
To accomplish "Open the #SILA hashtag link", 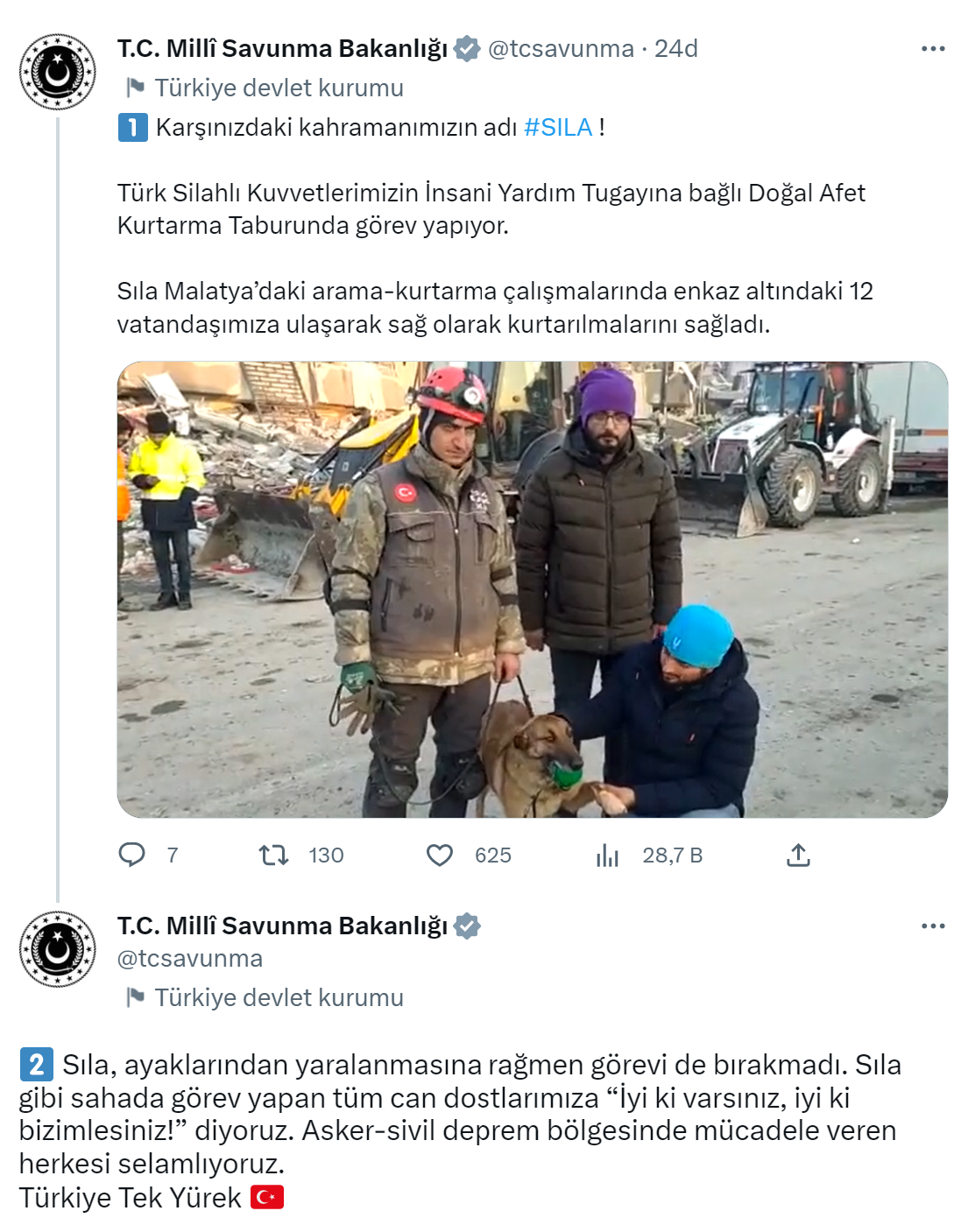I will click(x=558, y=128).
